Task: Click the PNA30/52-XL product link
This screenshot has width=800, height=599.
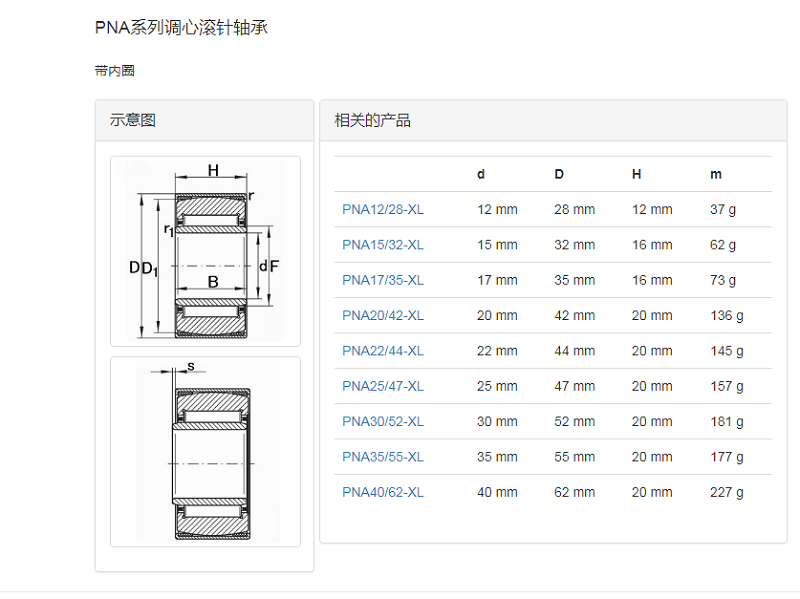Action: coord(382,421)
